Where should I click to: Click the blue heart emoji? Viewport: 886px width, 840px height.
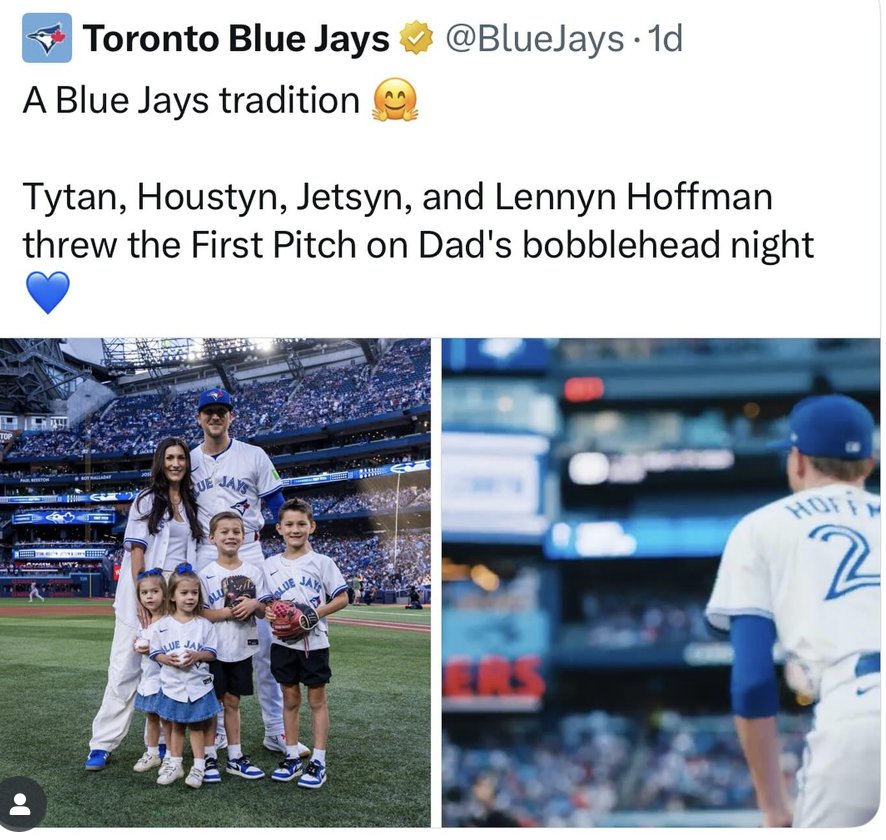pos(48,292)
